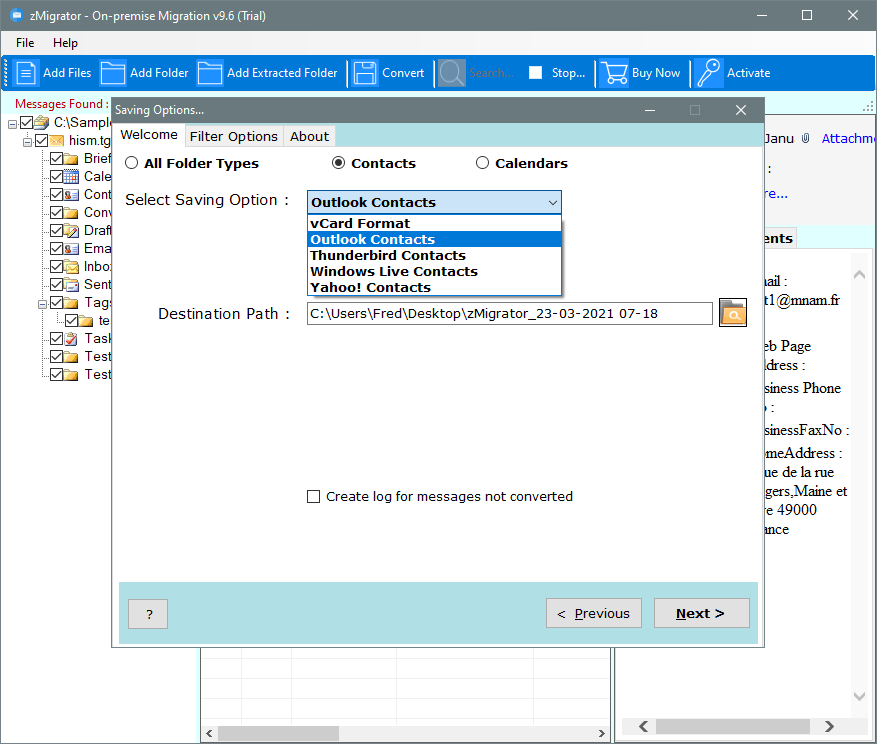
Task: Choose Outlook Contacts from the list
Action: [x=434, y=239]
